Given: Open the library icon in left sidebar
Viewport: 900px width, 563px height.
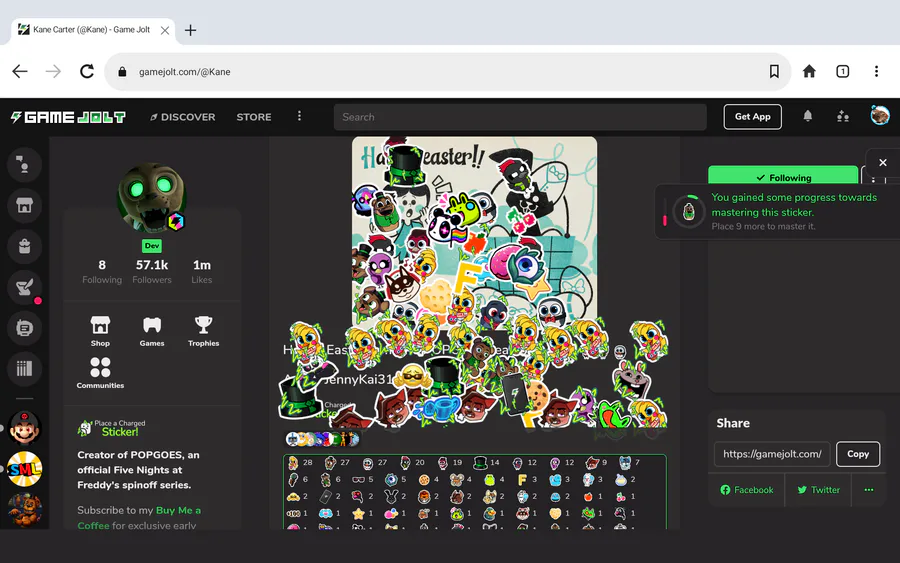Looking at the screenshot, I should [x=24, y=368].
